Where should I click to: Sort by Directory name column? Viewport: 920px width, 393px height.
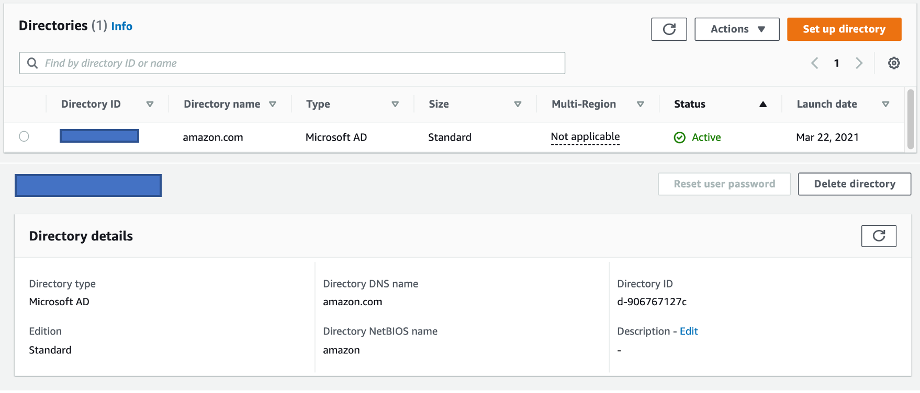pyautogui.click(x=272, y=104)
